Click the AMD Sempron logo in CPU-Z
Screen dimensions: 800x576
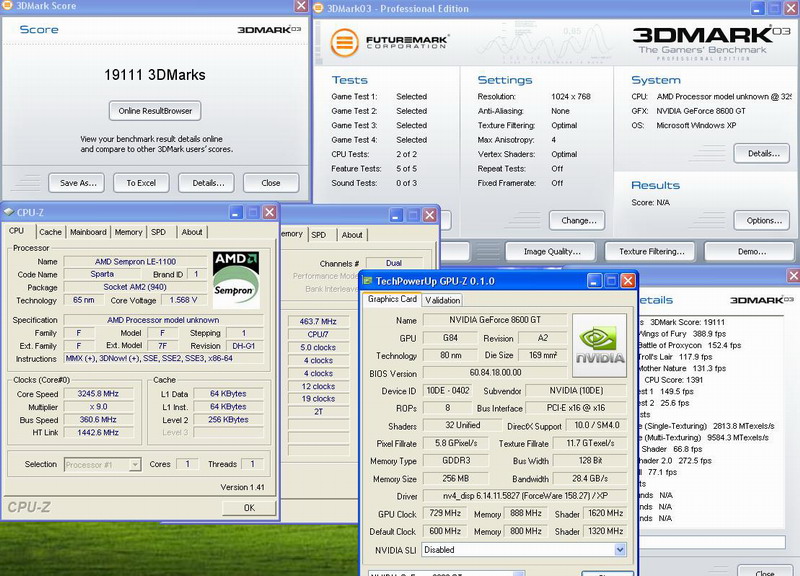(x=236, y=280)
